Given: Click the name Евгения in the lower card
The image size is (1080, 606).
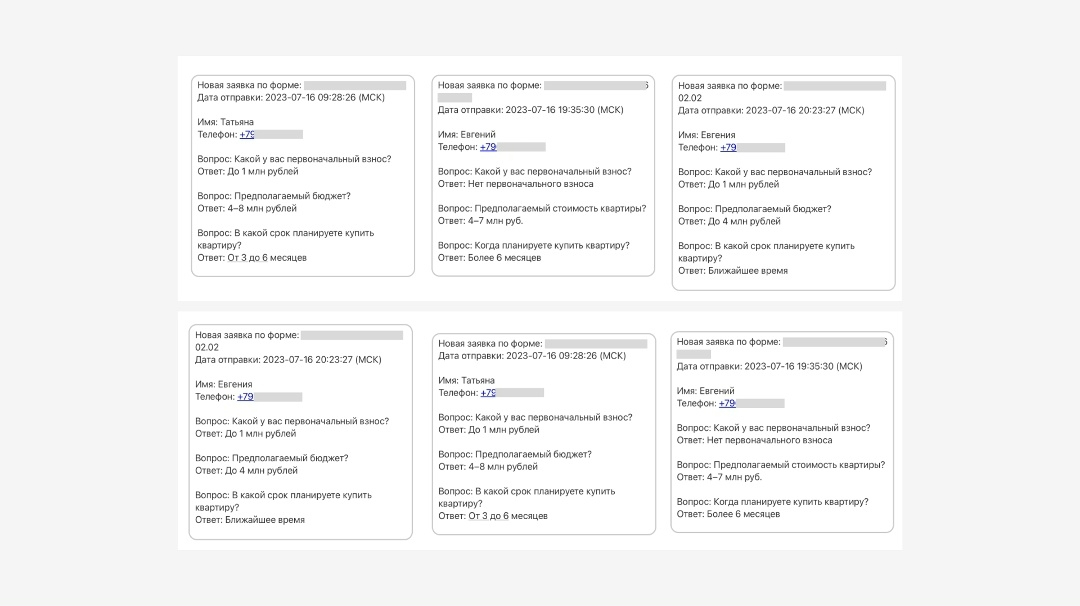Looking at the screenshot, I should [236, 384].
